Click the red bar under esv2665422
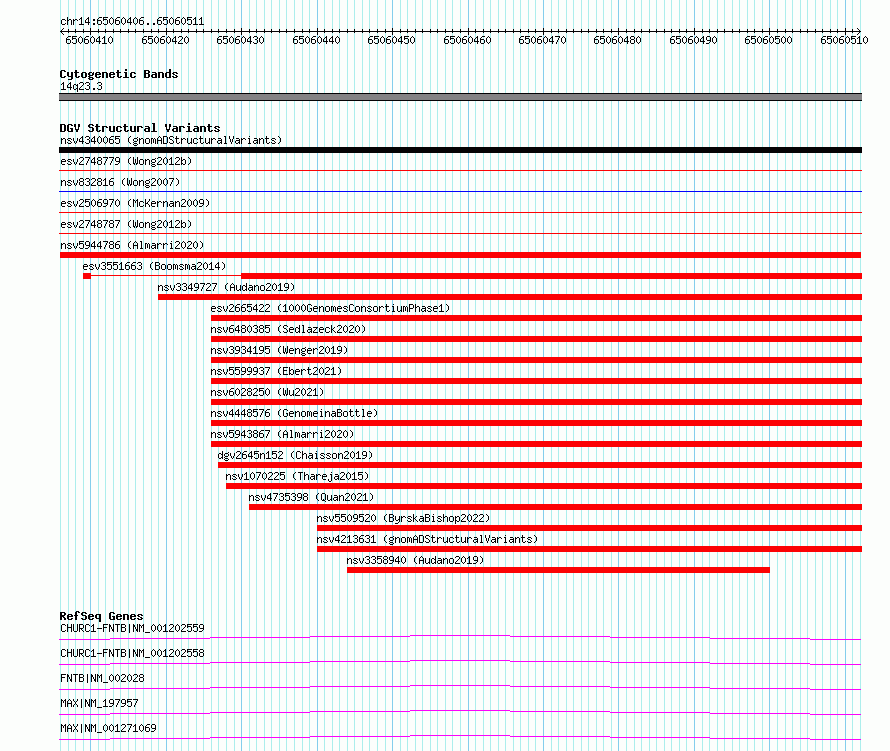The height and width of the screenshot is (751, 890). click(x=536, y=318)
